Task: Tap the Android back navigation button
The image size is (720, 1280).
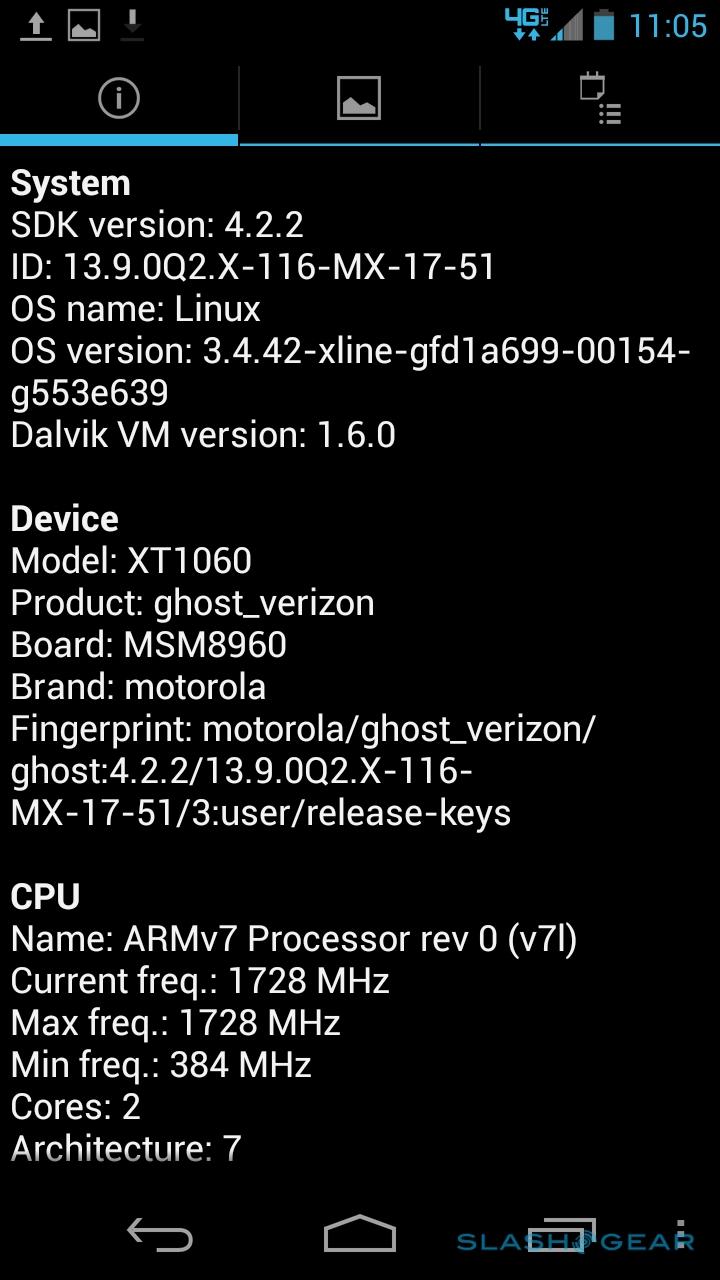Action: (x=159, y=1235)
